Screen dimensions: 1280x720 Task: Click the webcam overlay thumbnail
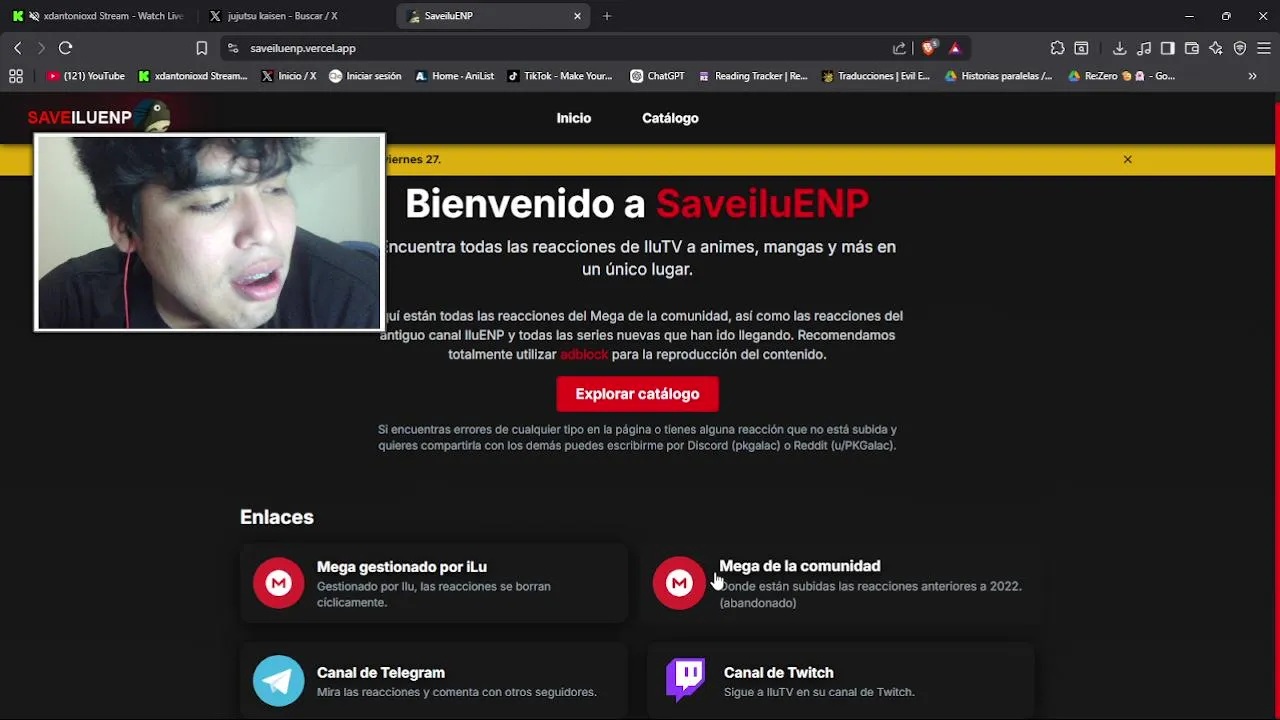(x=209, y=232)
